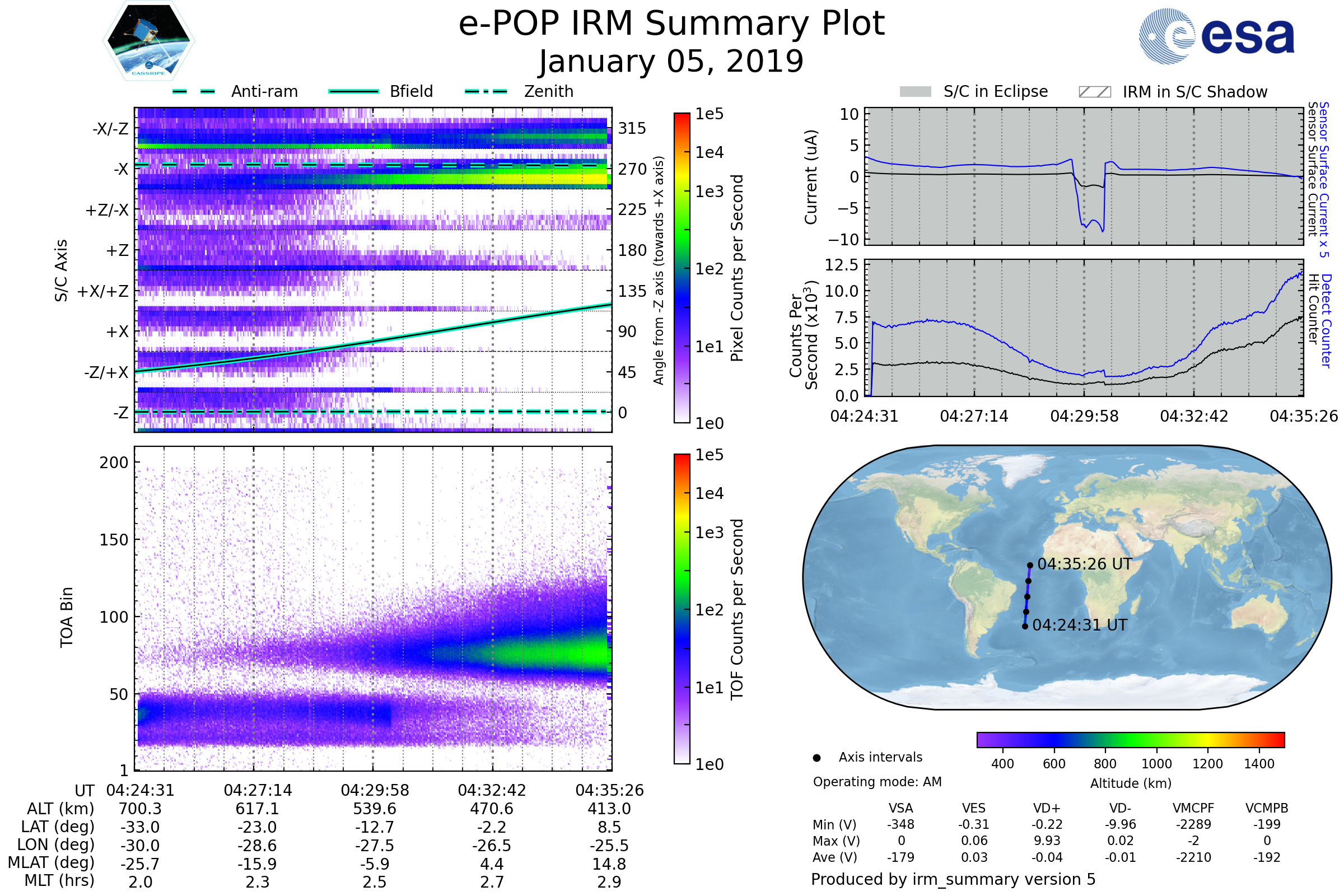Image resolution: width=1344 pixels, height=896 pixels.
Task: Click the Altitude (km) color bar
Action: [1130, 739]
